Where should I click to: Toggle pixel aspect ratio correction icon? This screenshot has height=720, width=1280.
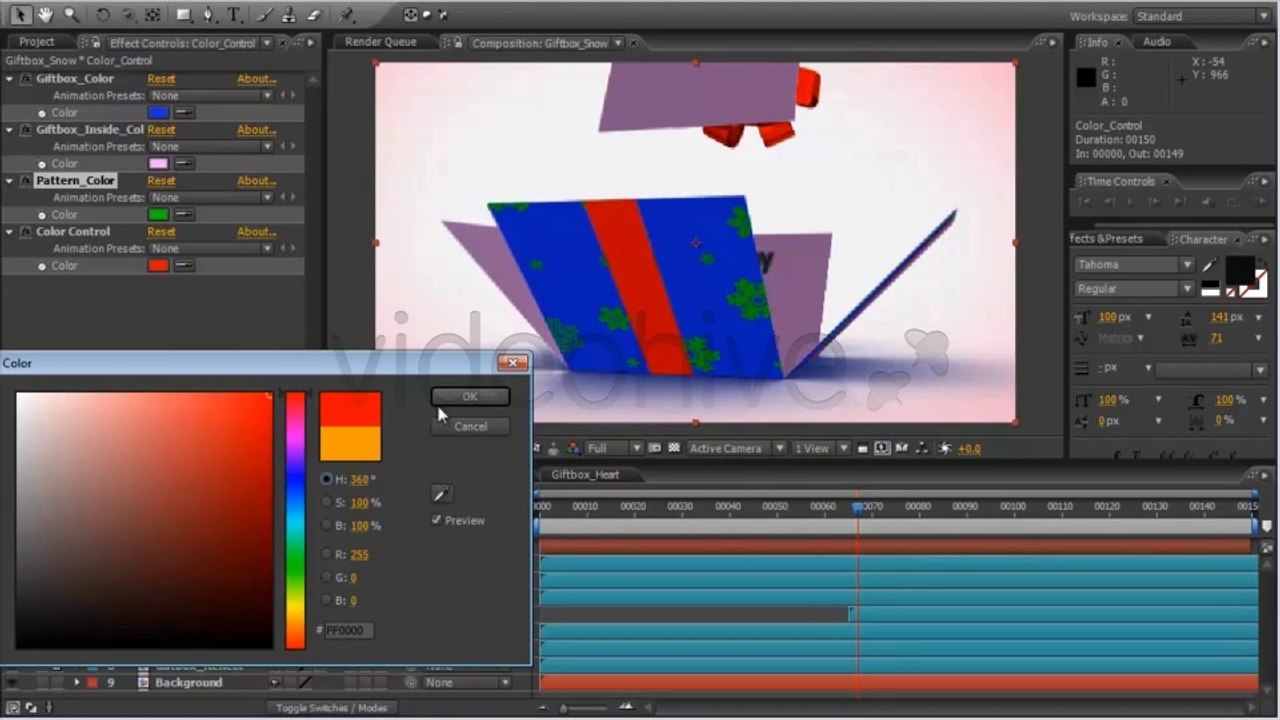(862, 449)
